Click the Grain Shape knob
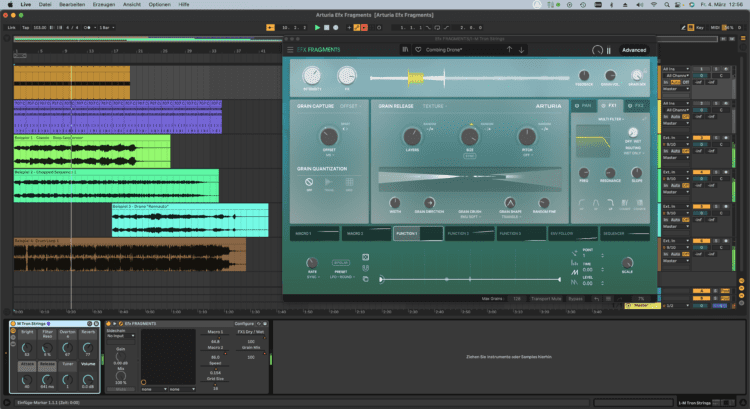This screenshot has height=409, width=750. (x=510, y=203)
